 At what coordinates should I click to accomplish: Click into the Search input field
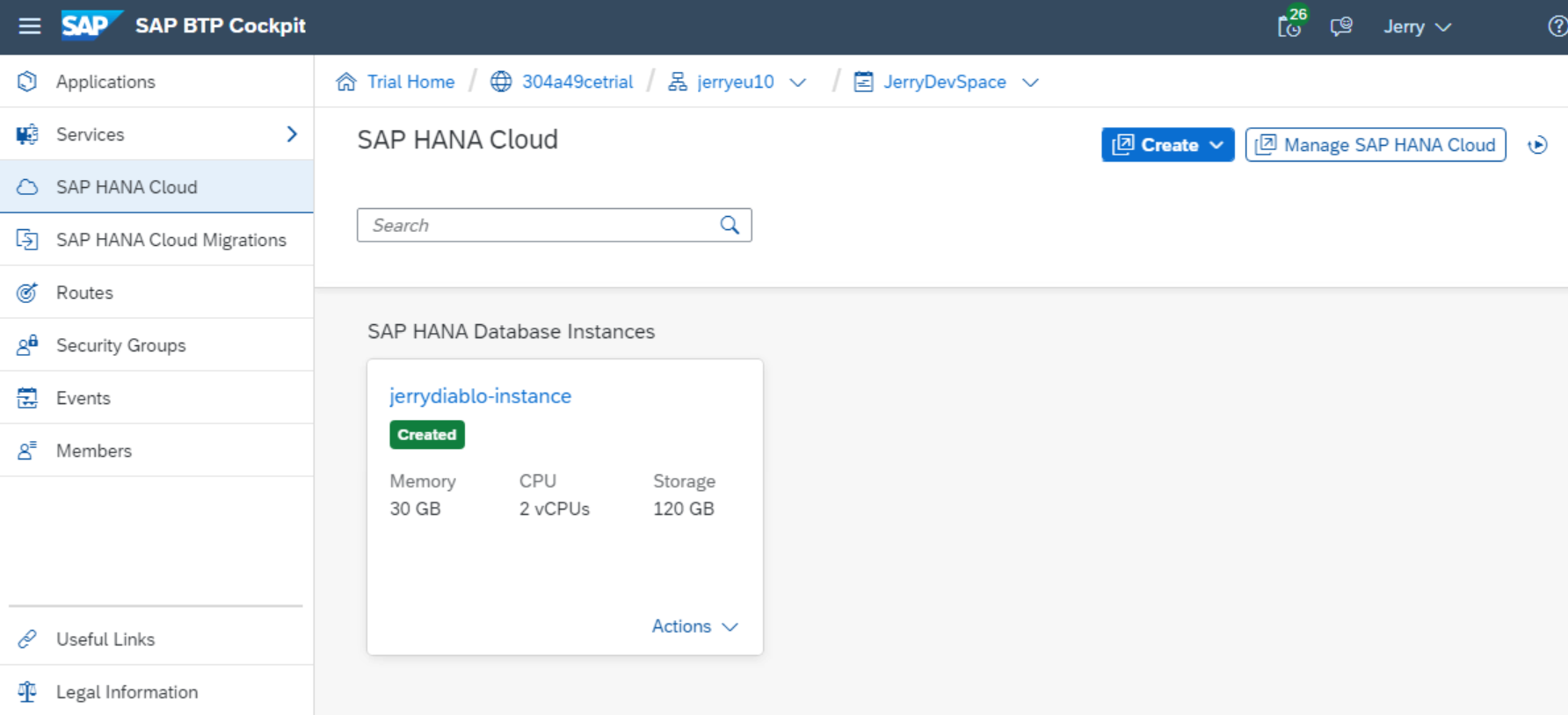536,225
